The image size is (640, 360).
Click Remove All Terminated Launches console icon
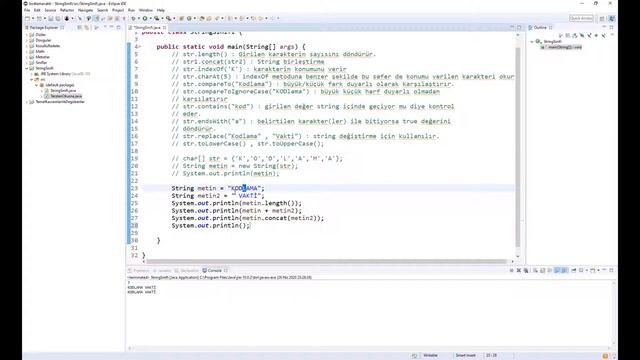click(x=526, y=270)
